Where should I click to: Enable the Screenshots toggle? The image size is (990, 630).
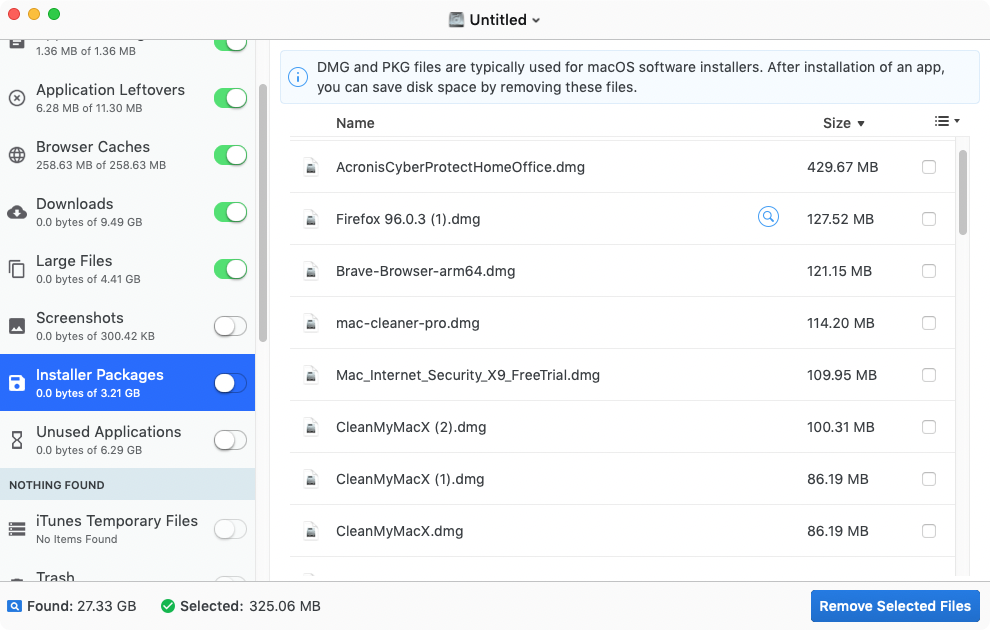point(230,326)
